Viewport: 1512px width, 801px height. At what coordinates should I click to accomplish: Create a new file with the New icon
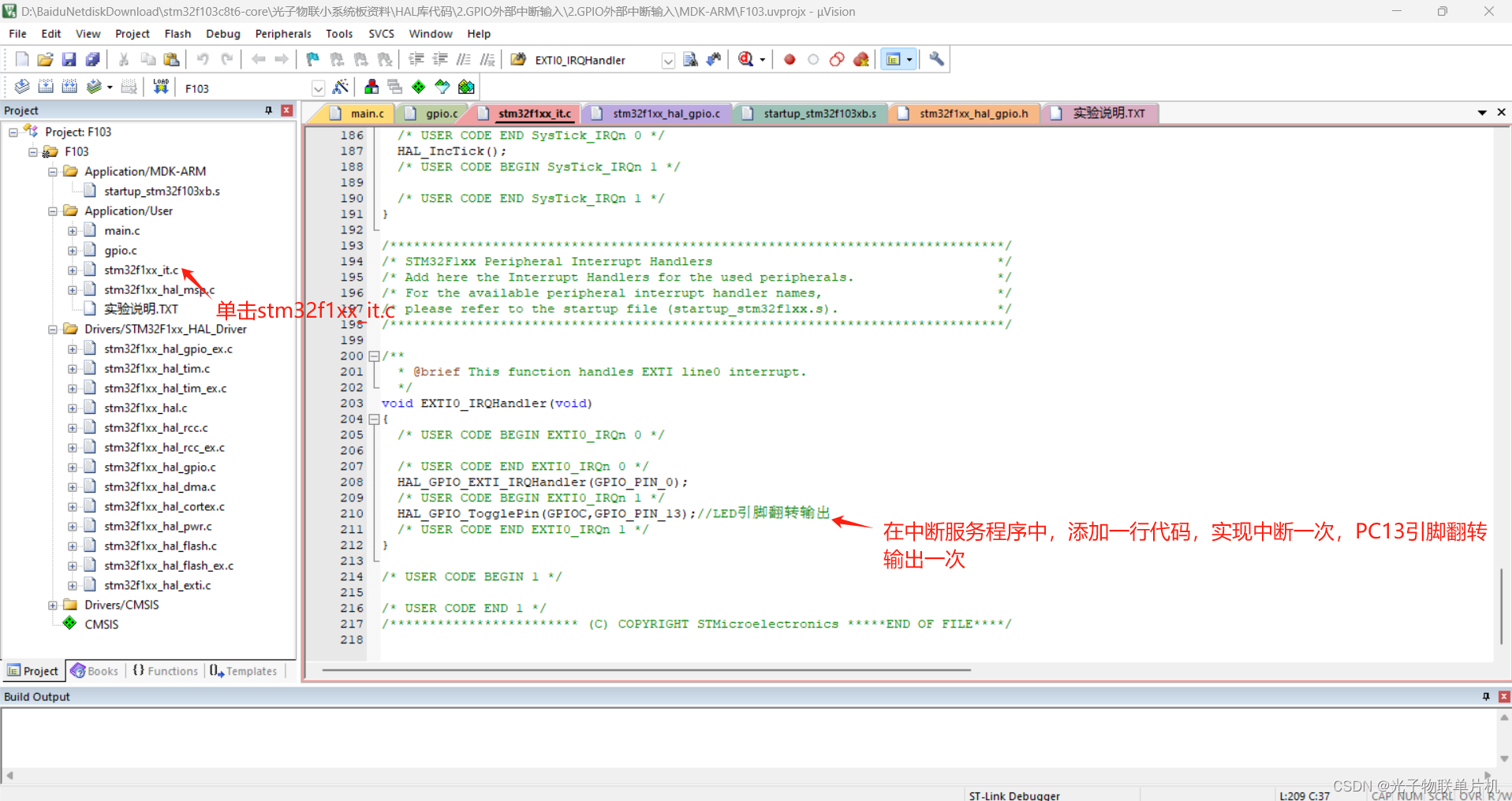click(22, 59)
